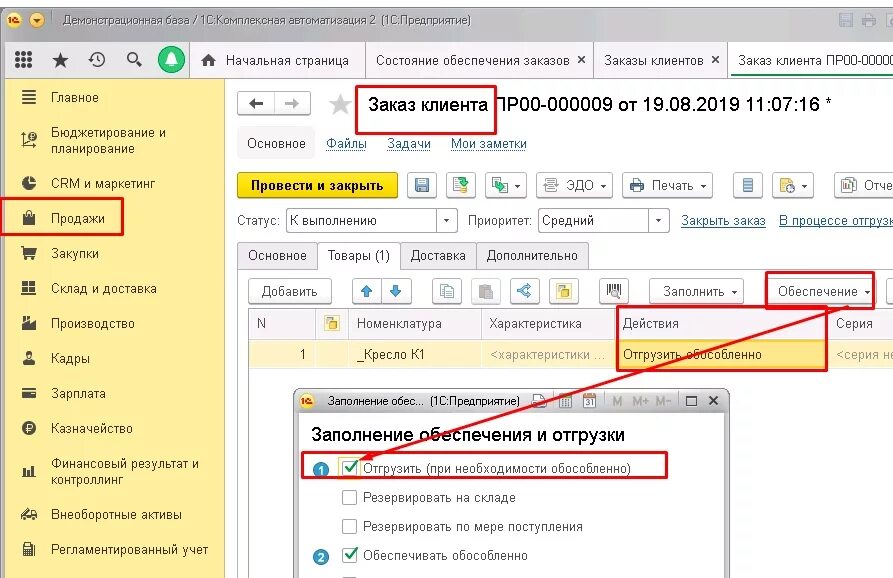This screenshot has height=578, width=893.
Task: Open the 1C main menu arrow
Action: (36, 21)
